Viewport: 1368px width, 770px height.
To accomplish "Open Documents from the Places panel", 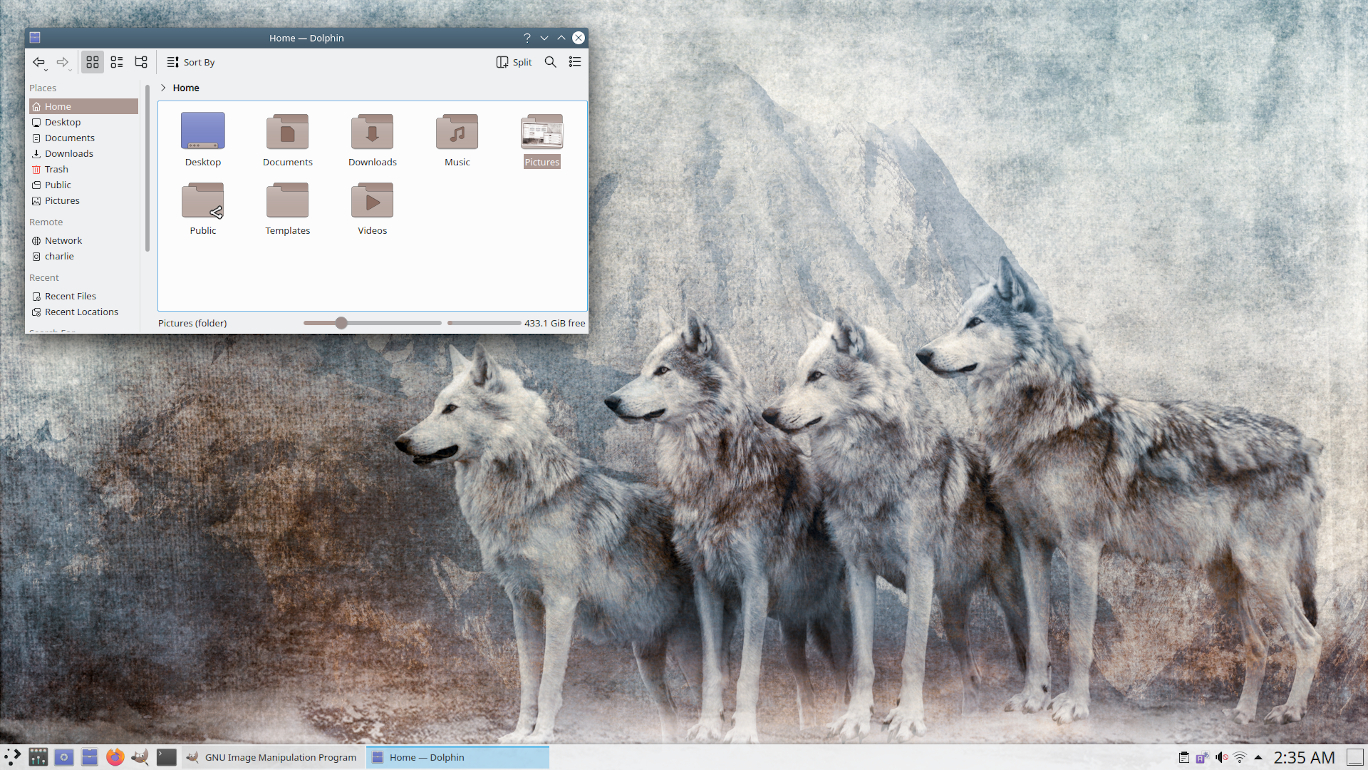I will [84, 138].
